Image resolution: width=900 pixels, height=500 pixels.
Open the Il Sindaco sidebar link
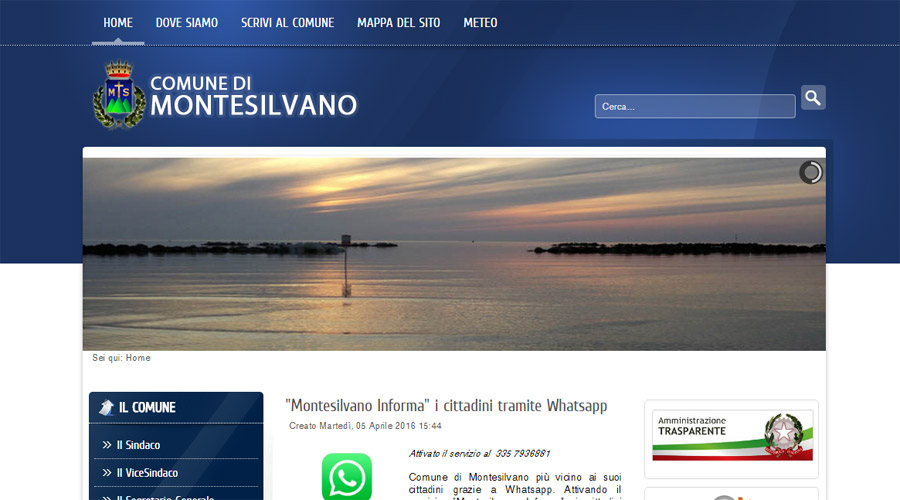pyautogui.click(x=138, y=445)
